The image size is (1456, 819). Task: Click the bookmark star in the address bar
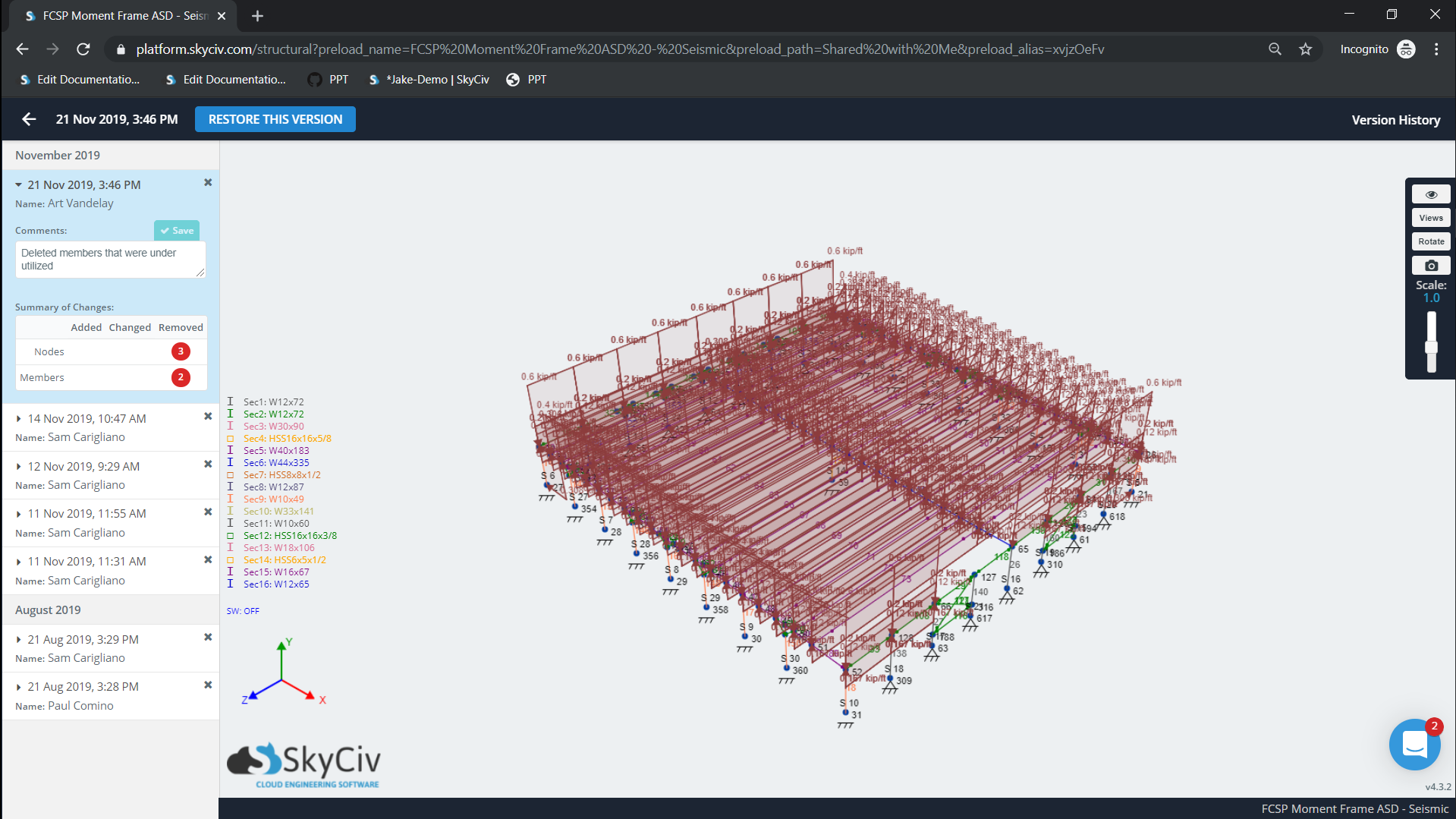click(1306, 49)
